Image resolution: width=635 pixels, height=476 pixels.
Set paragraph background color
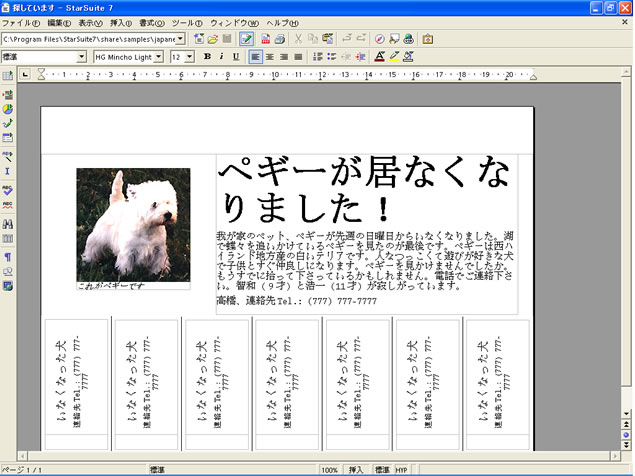coord(408,57)
